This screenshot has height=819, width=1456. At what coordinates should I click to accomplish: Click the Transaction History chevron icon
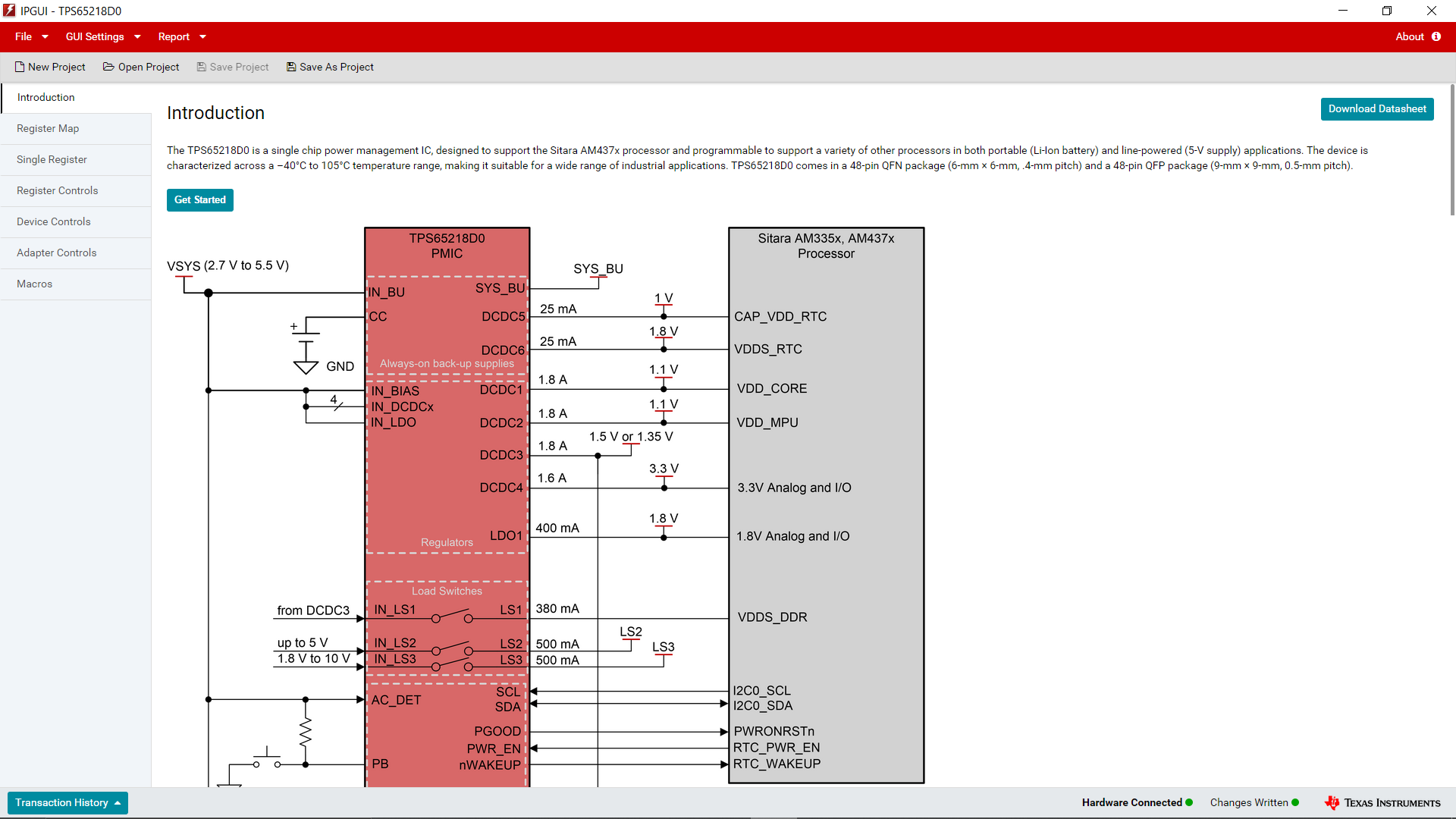click(118, 802)
